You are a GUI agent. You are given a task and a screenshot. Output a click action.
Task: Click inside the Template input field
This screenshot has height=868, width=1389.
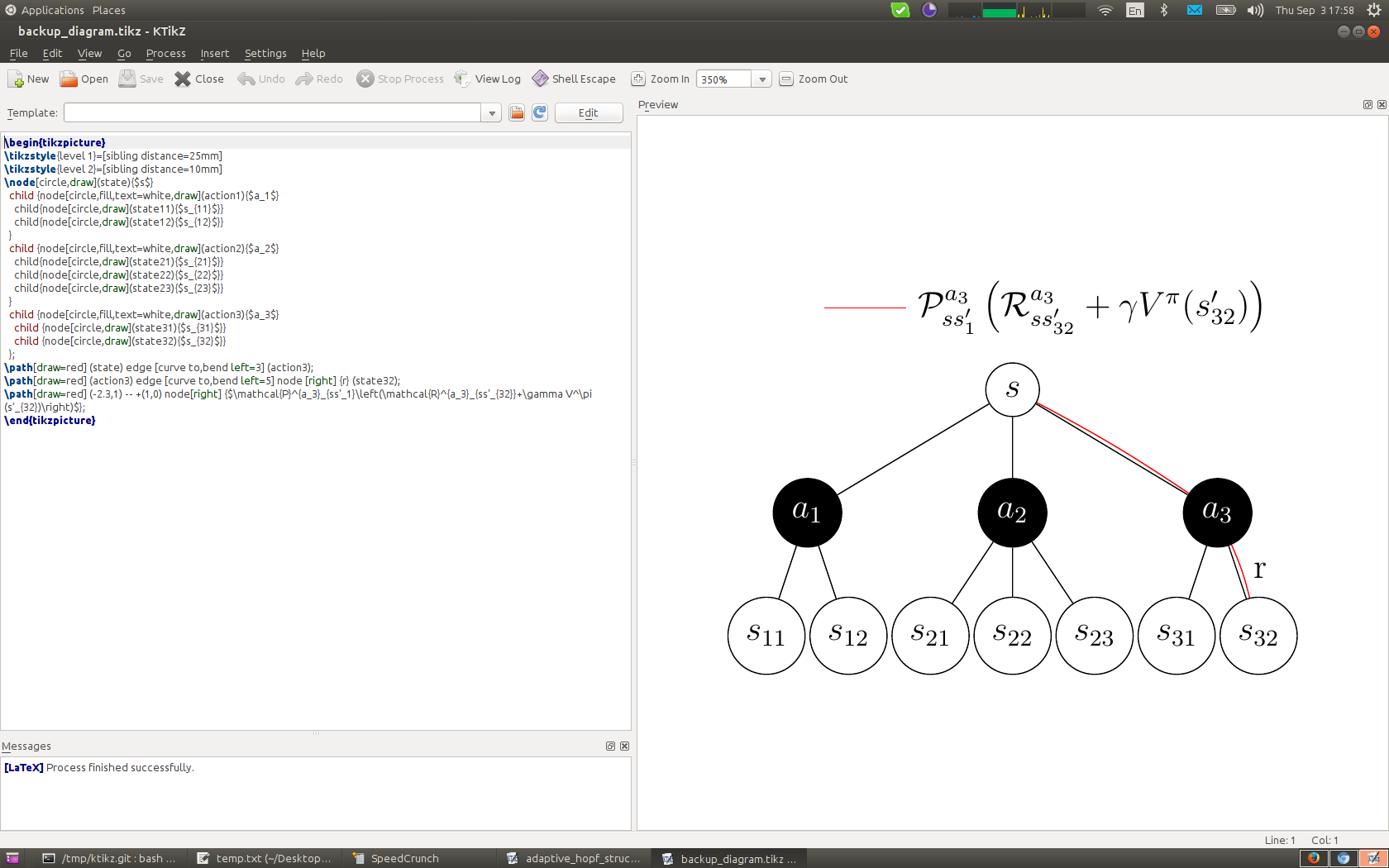click(x=273, y=113)
